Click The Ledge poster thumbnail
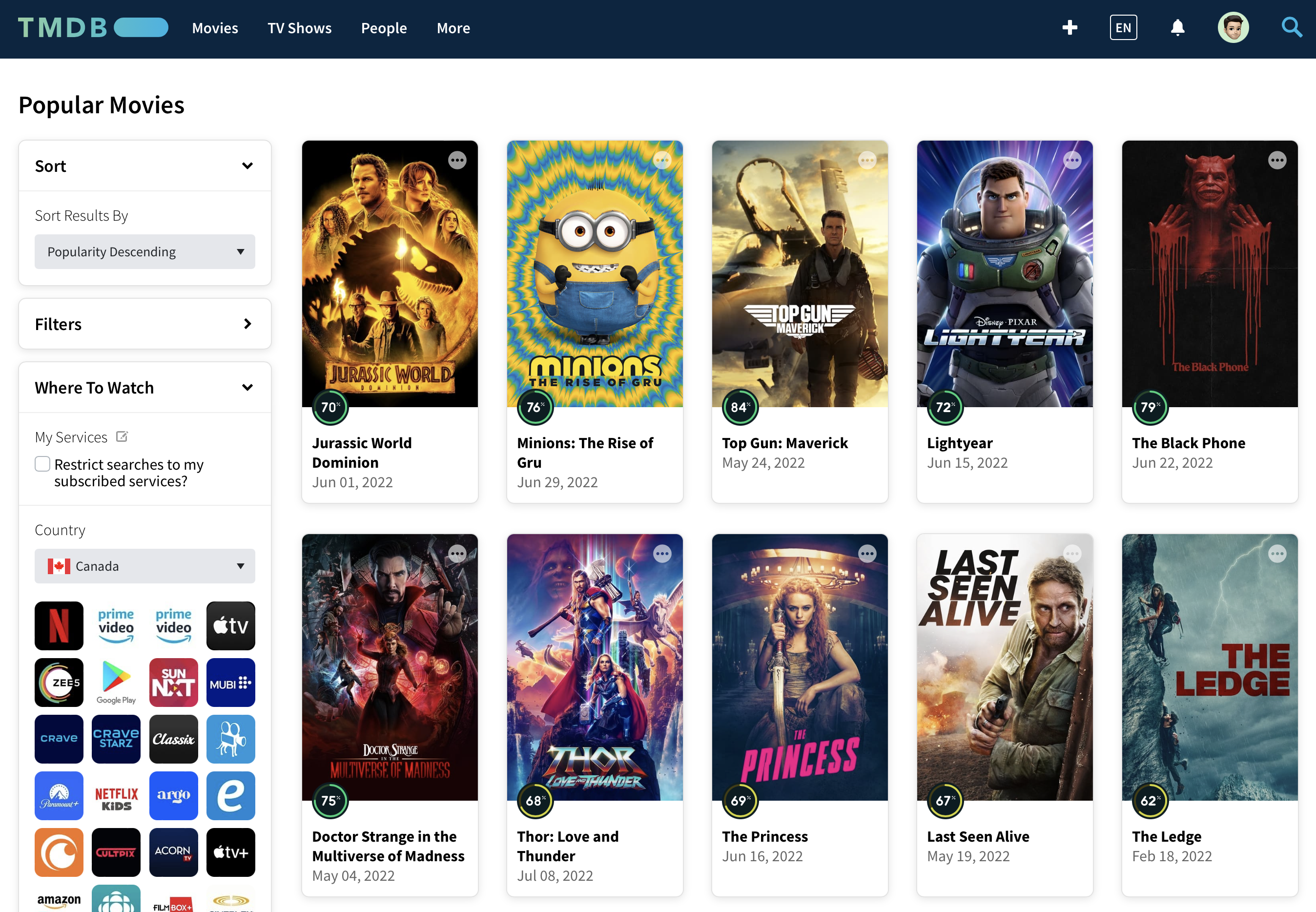 click(1210, 667)
